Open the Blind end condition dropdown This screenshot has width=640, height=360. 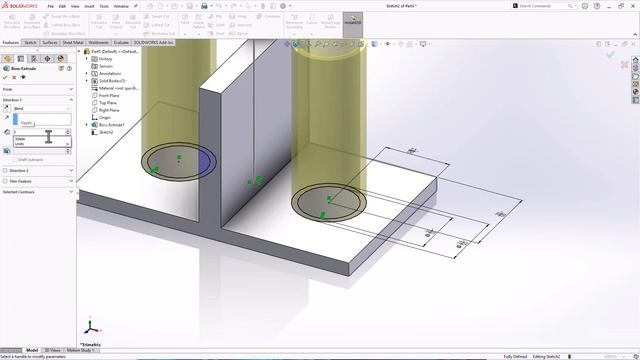42,109
